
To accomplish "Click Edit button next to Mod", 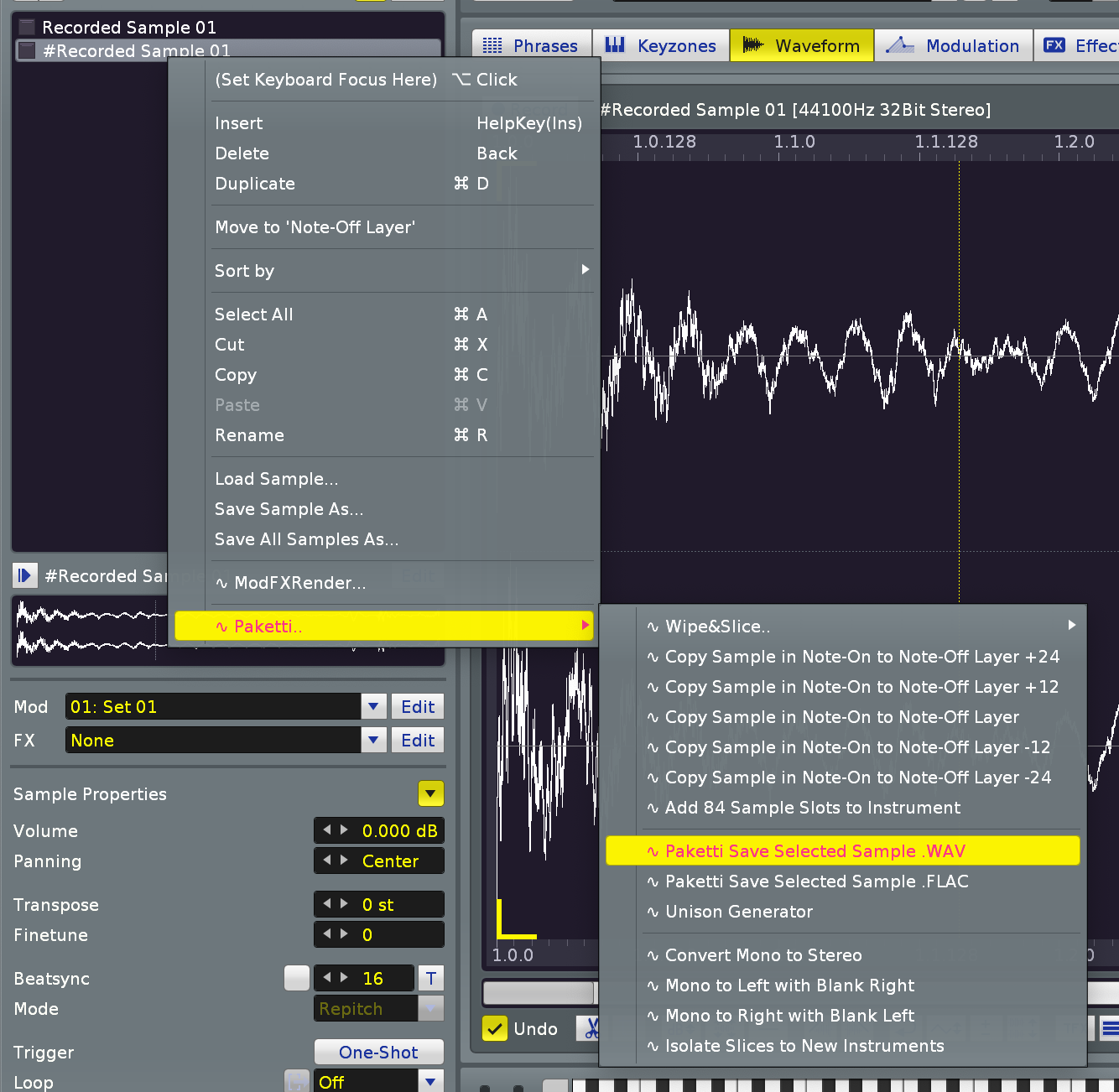I will (x=418, y=707).
